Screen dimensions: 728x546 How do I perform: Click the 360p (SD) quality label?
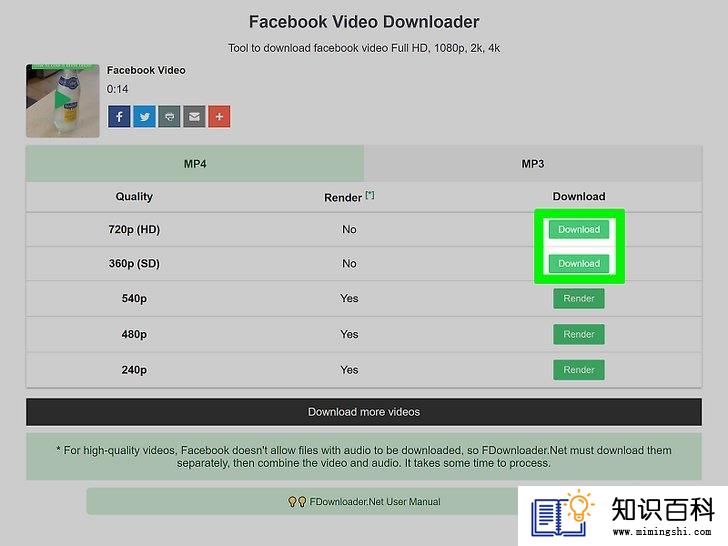click(134, 264)
